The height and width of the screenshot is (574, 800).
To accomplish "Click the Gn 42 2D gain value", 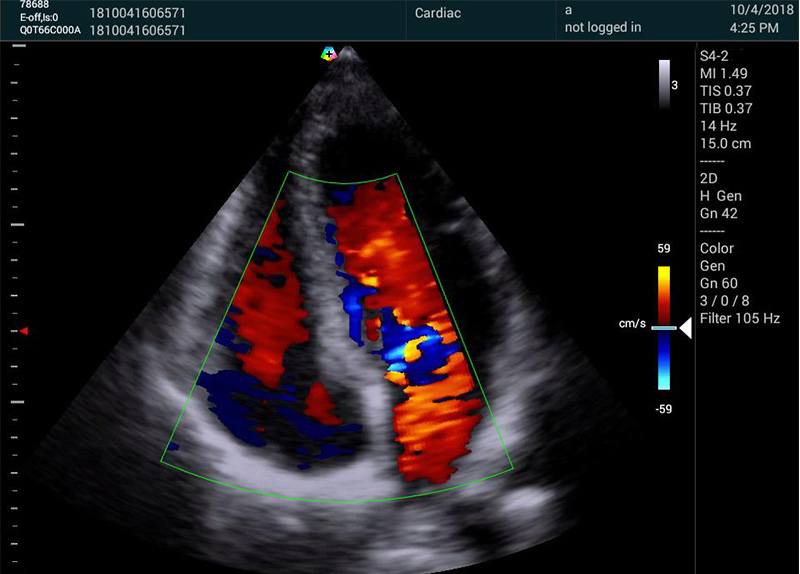I will [720, 214].
